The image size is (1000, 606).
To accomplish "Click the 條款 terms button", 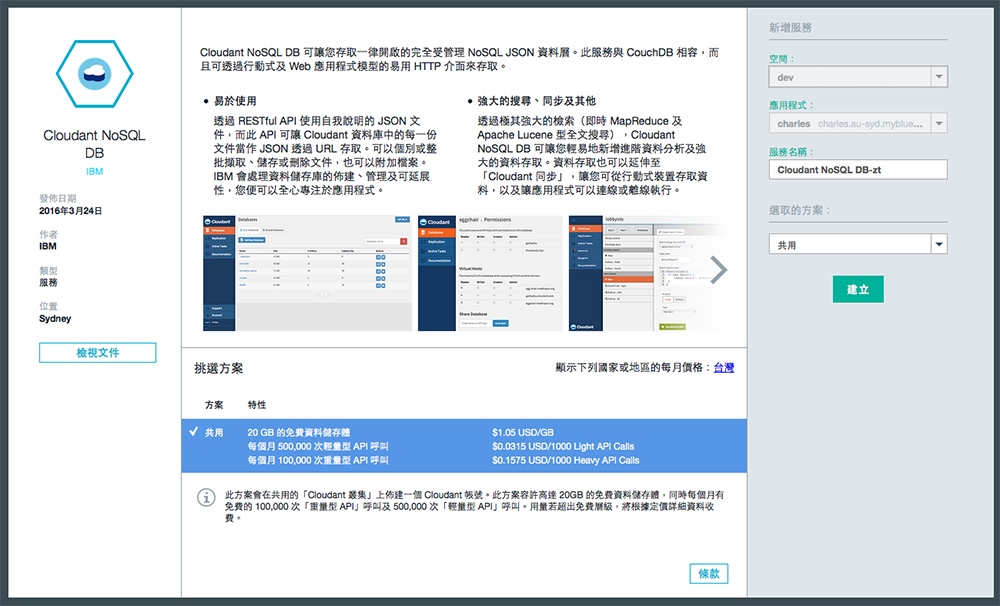I will [708, 574].
